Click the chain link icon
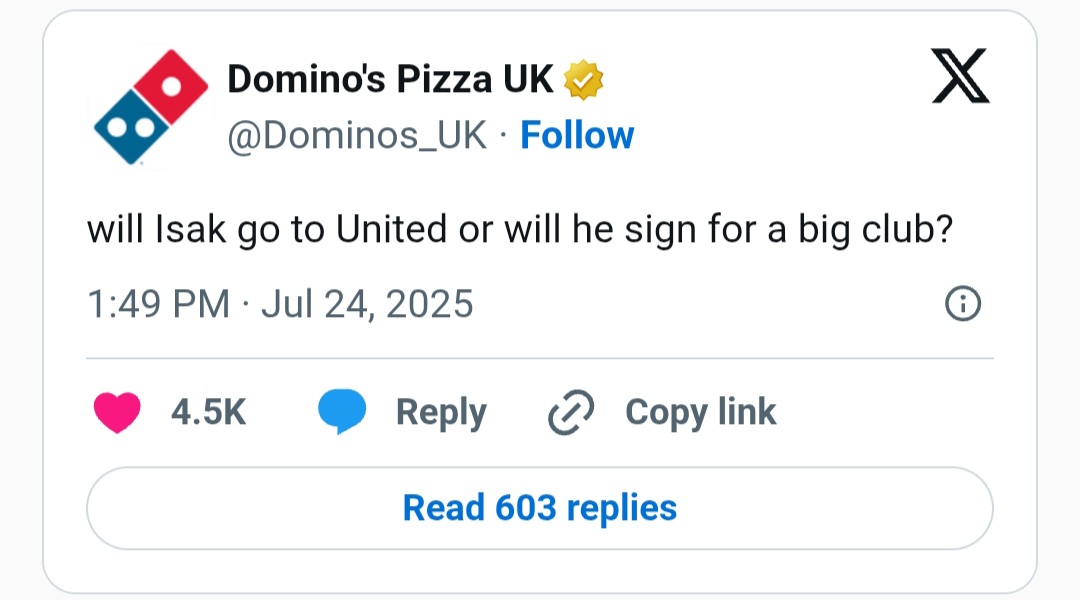Image resolution: width=1080 pixels, height=600 pixels. [x=571, y=412]
